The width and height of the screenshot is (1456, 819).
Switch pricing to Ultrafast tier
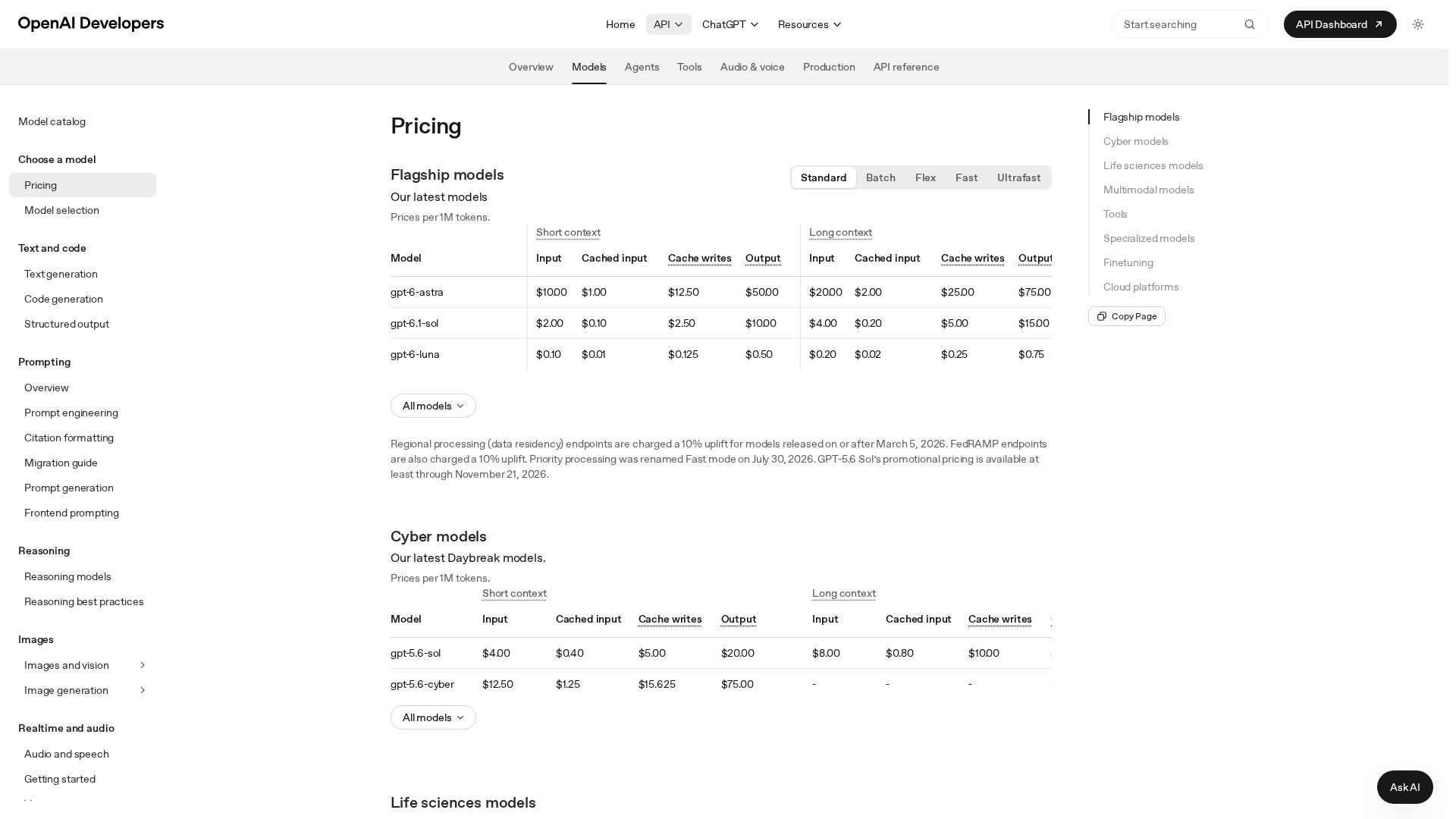pyautogui.click(x=1018, y=177)
